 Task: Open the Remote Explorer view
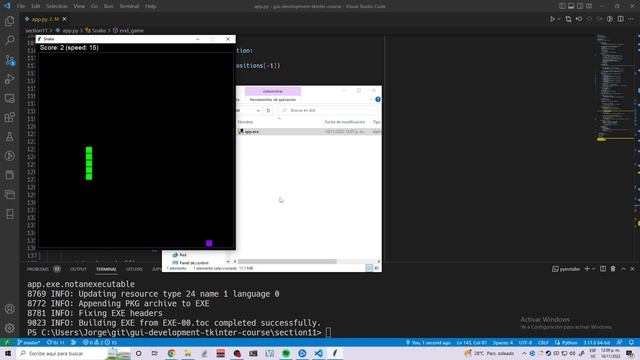click(x=9, y=98)
